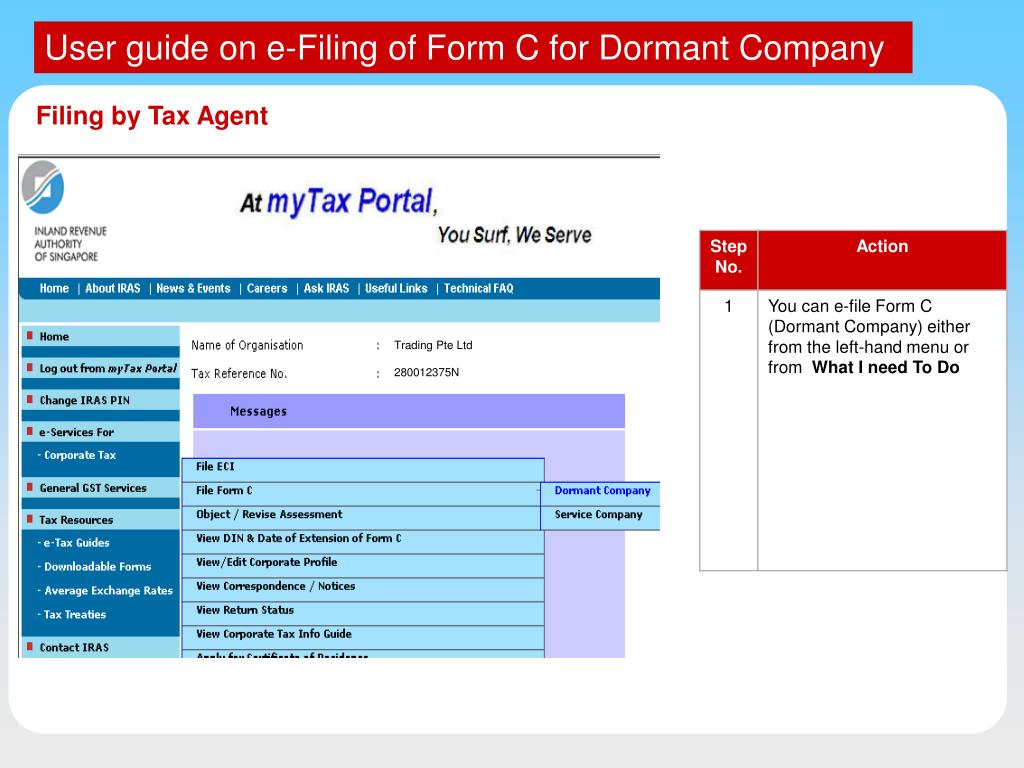
Task: Click red bullet beside Change IRAS PIN
Action: (x=29, y=399)
